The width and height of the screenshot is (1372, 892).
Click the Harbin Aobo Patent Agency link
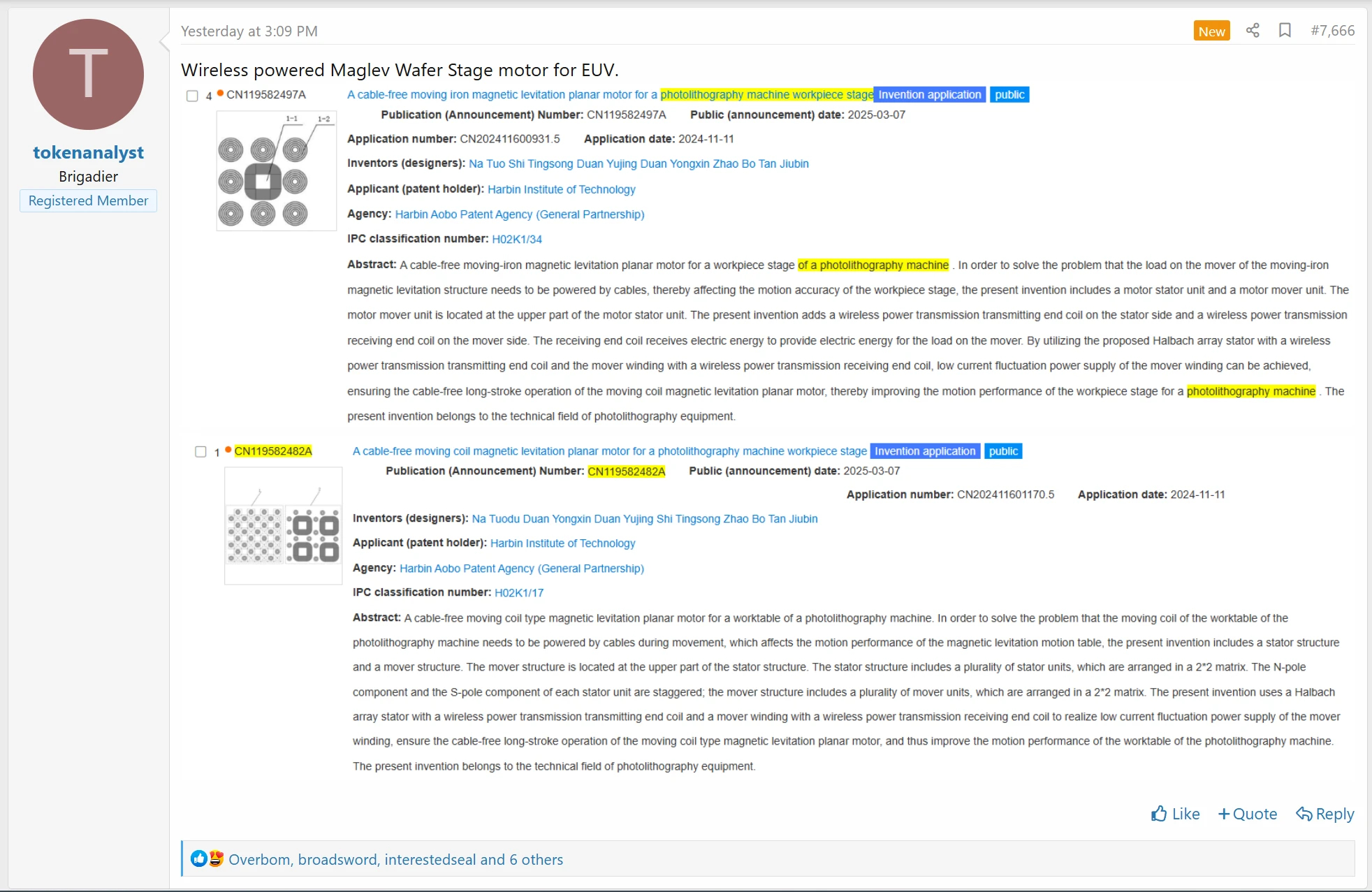point(519,214)
